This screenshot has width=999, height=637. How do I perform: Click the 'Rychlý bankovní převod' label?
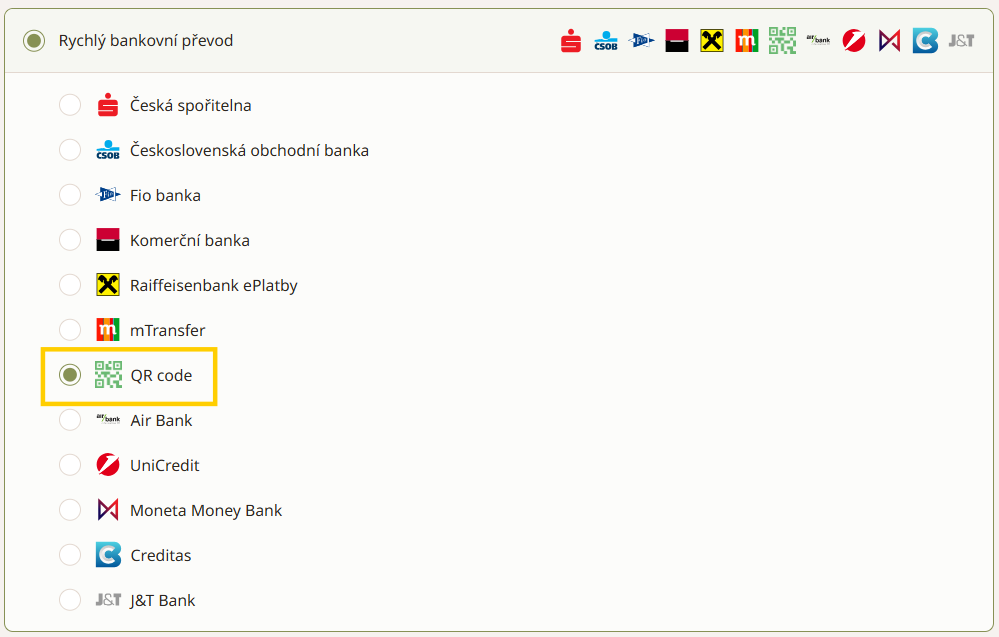(x=146, y=41)
